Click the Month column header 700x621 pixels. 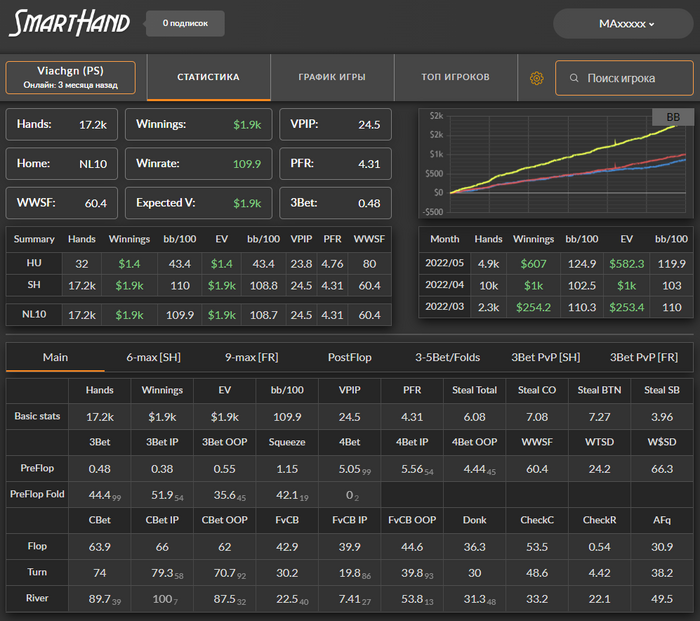445,239
